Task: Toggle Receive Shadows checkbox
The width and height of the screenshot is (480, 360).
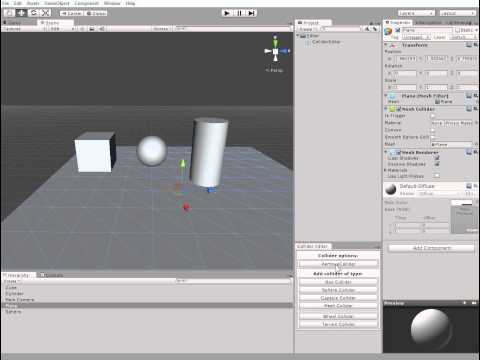Action: pos(437,164)
